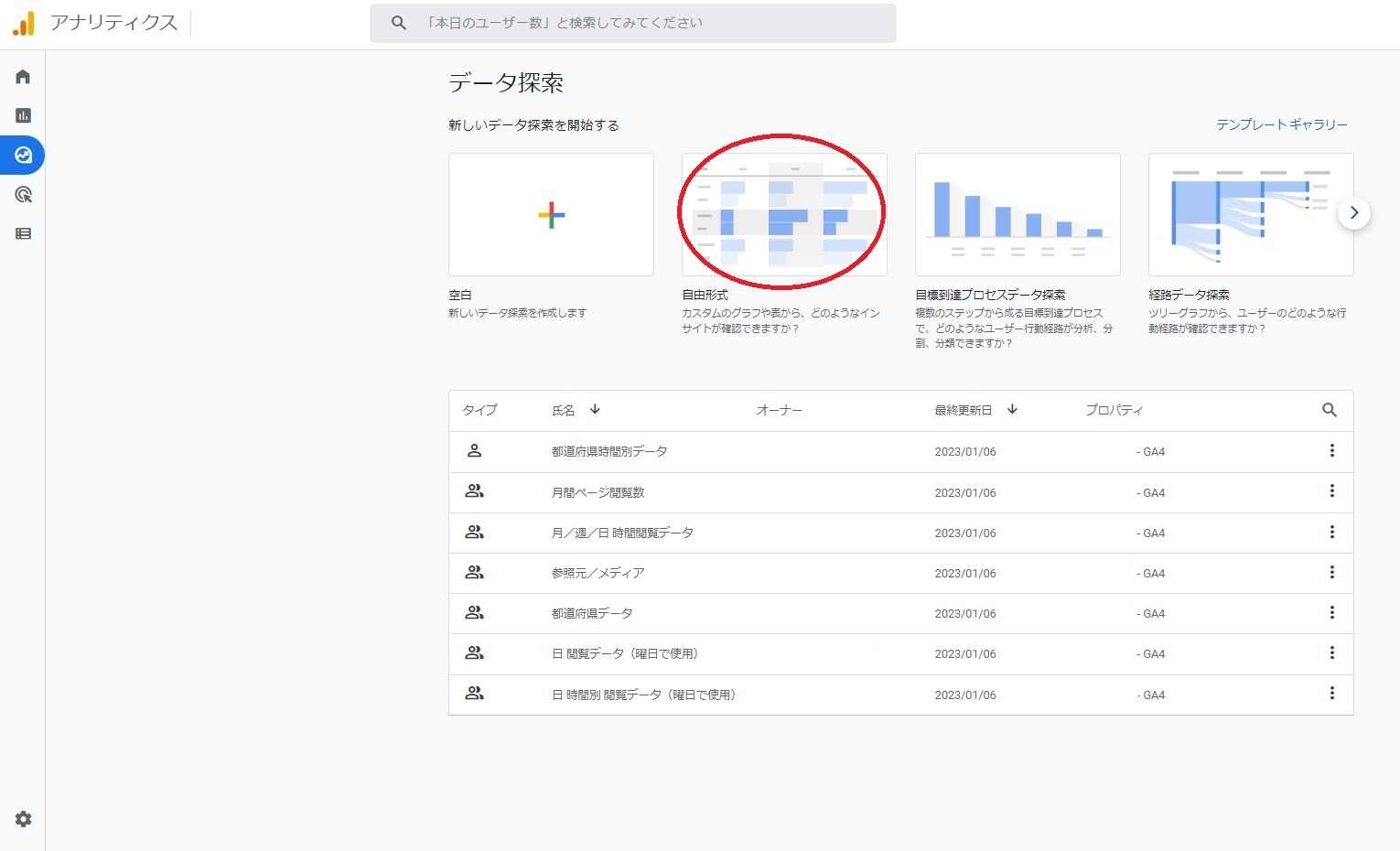
Task: Click the GA4 property in 都道府県データ row
Action: click(x=1151, y=614)
